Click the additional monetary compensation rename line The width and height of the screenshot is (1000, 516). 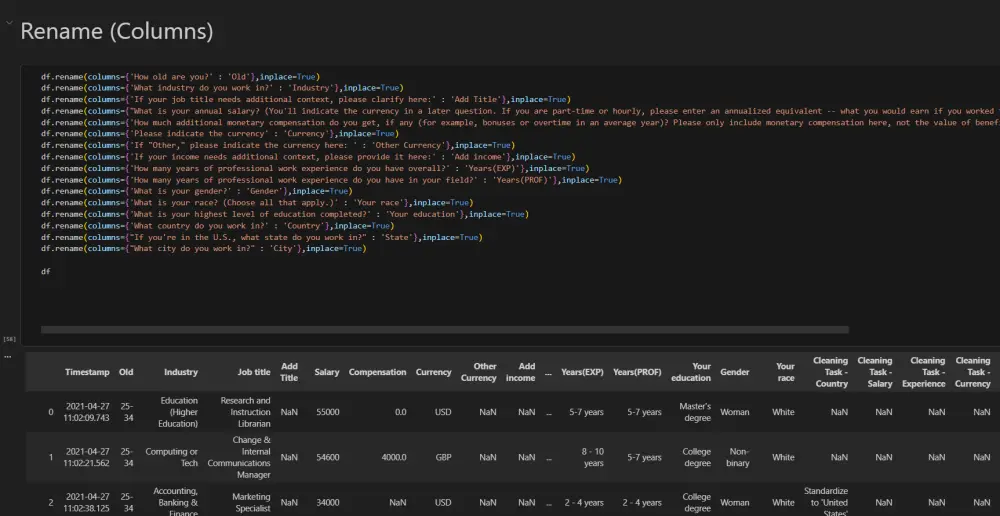520,122
